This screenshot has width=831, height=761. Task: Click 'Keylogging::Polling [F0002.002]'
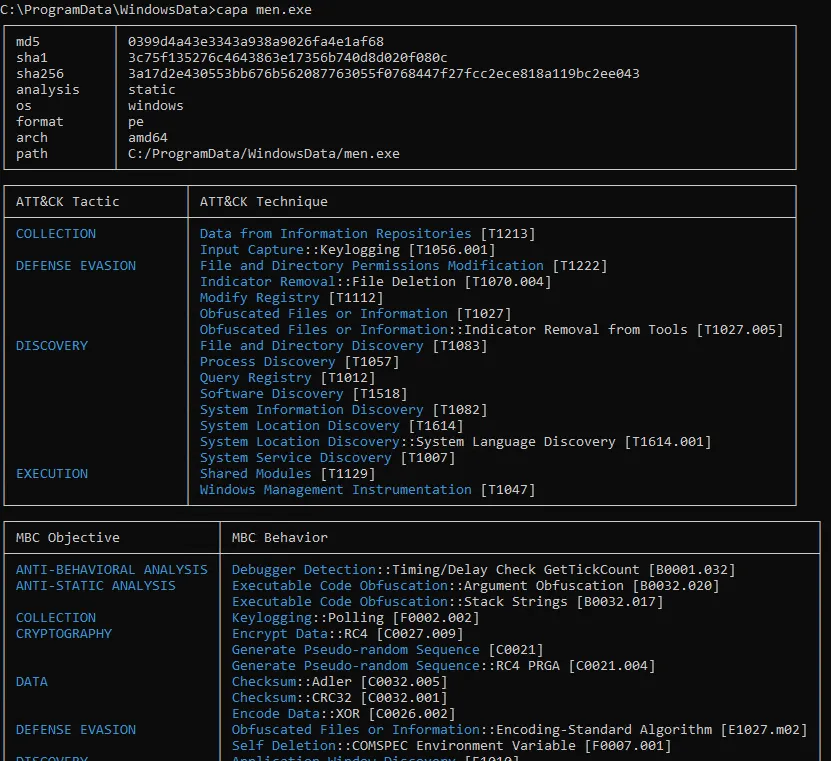[355, 617]
